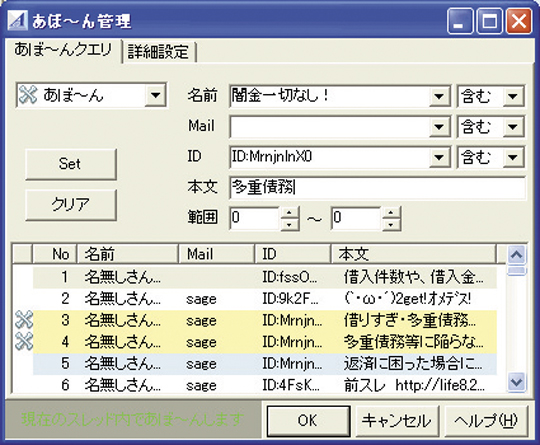Viewport: 540px width, 445px height.
Task: Click into the 本文 text field
Action: pyautogui.click(x=377, y=187)
